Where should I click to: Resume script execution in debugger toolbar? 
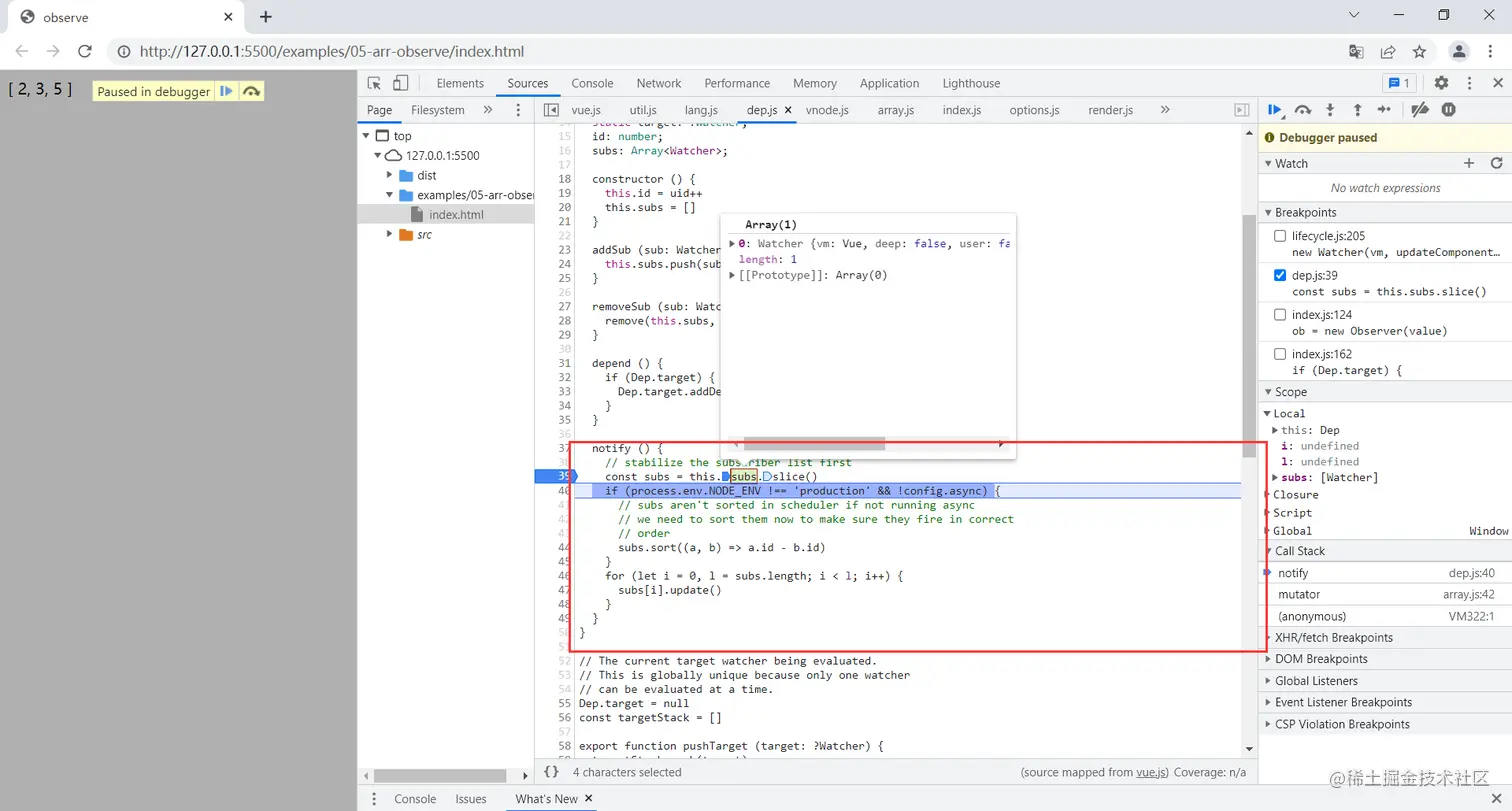1275,110
